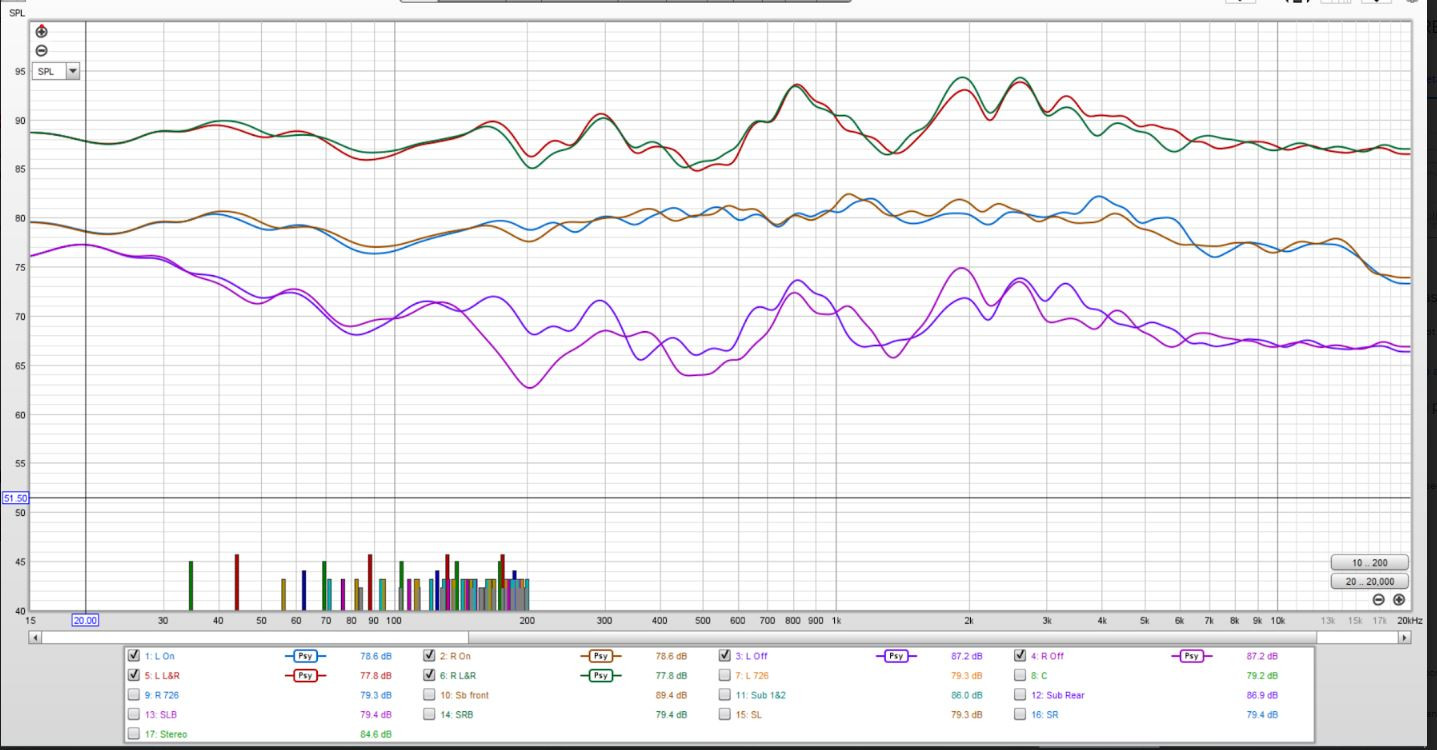This screenshot has height=750, width=1437.
Task: Show the 11: Sub 1&2 trace
Action: (x=726, y=695)
